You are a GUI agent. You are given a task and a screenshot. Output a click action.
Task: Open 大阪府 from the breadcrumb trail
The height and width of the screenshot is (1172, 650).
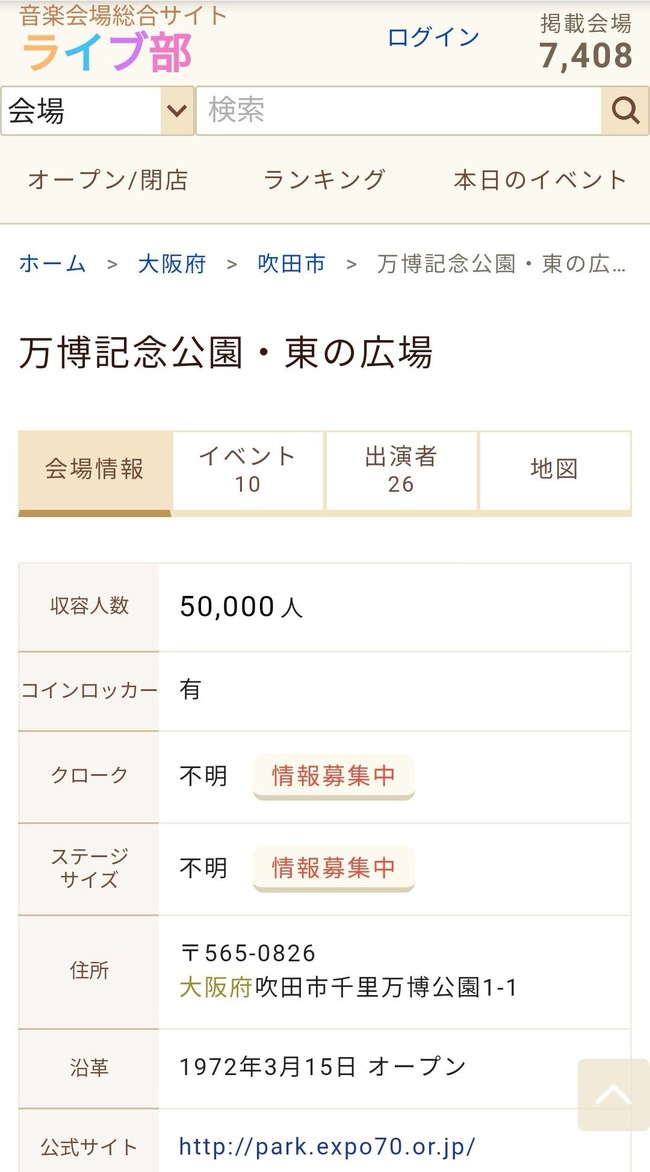(171, 263)
